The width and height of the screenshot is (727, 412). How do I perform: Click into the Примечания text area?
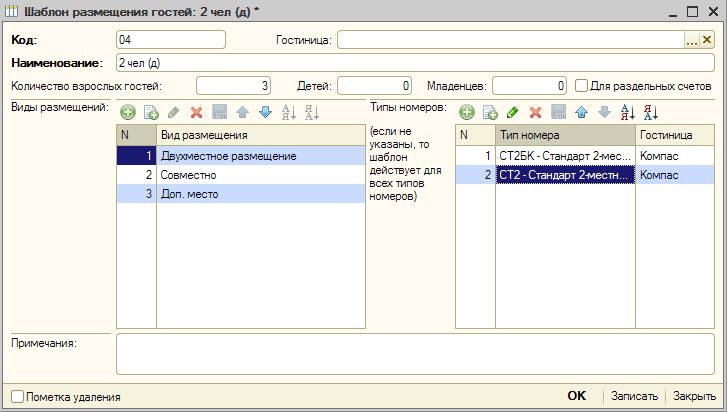415,354
